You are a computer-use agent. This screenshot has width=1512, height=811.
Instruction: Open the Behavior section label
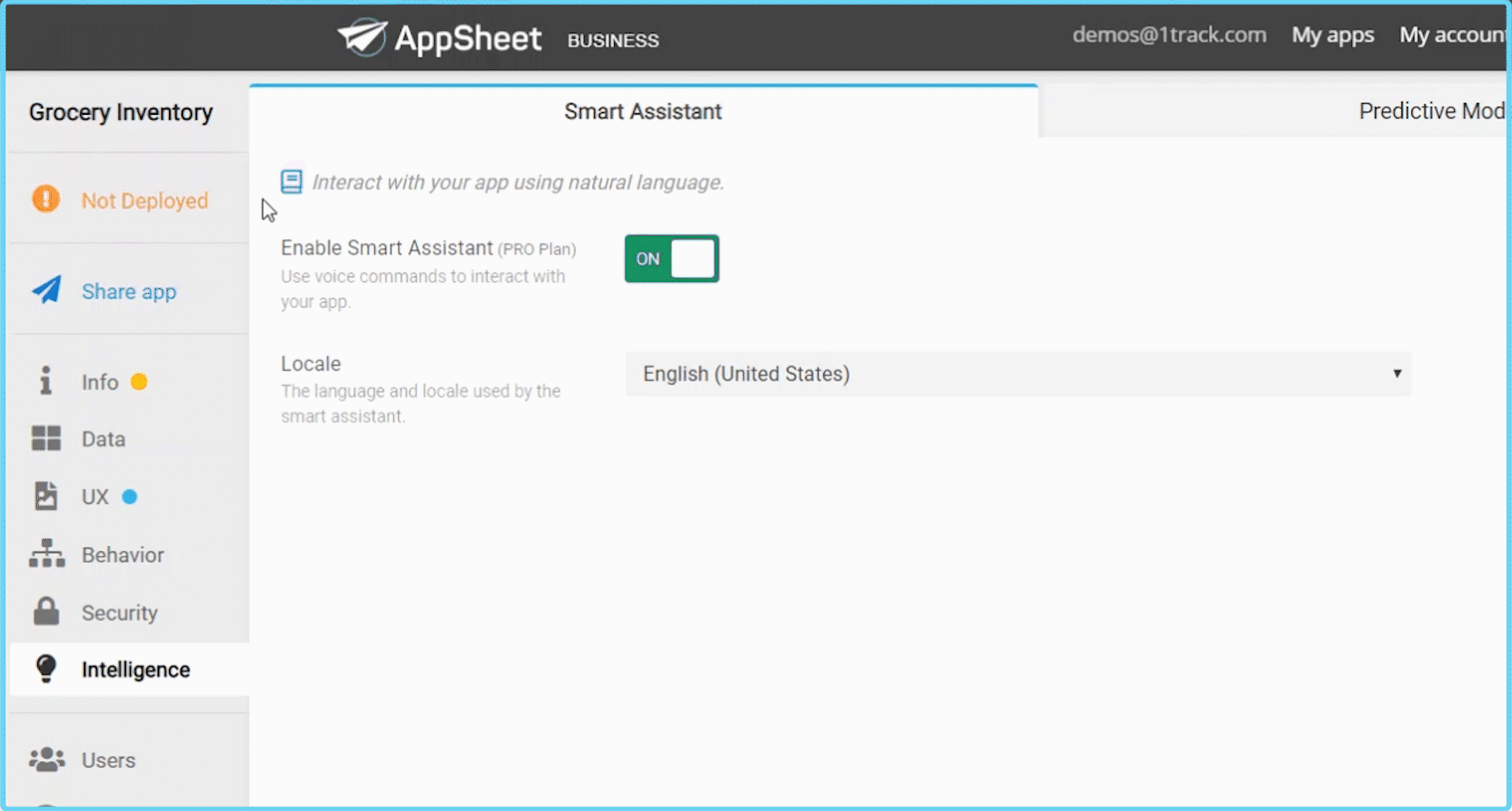pos(123,554)
